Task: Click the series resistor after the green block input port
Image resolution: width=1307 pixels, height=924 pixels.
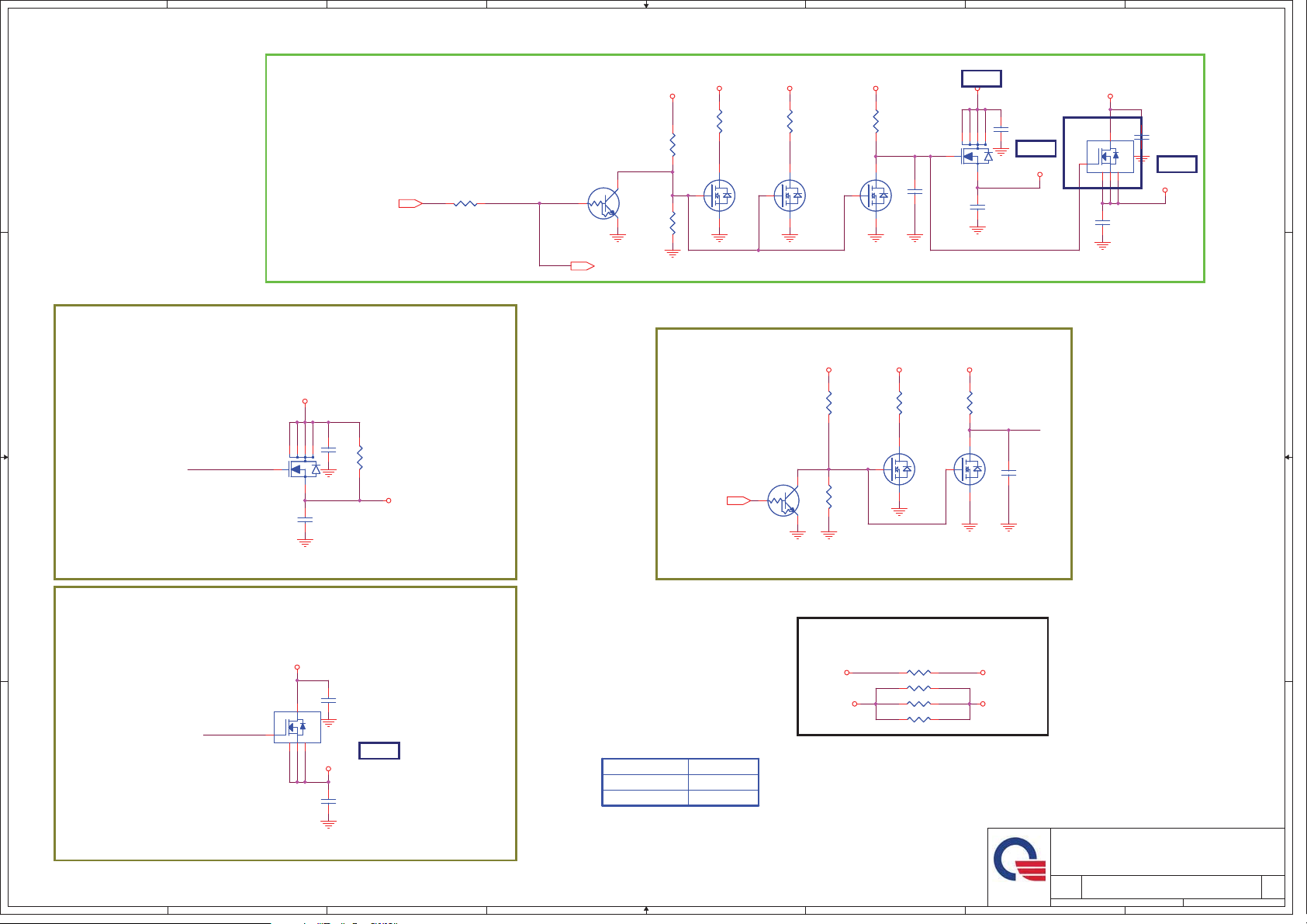Action: 465,203
